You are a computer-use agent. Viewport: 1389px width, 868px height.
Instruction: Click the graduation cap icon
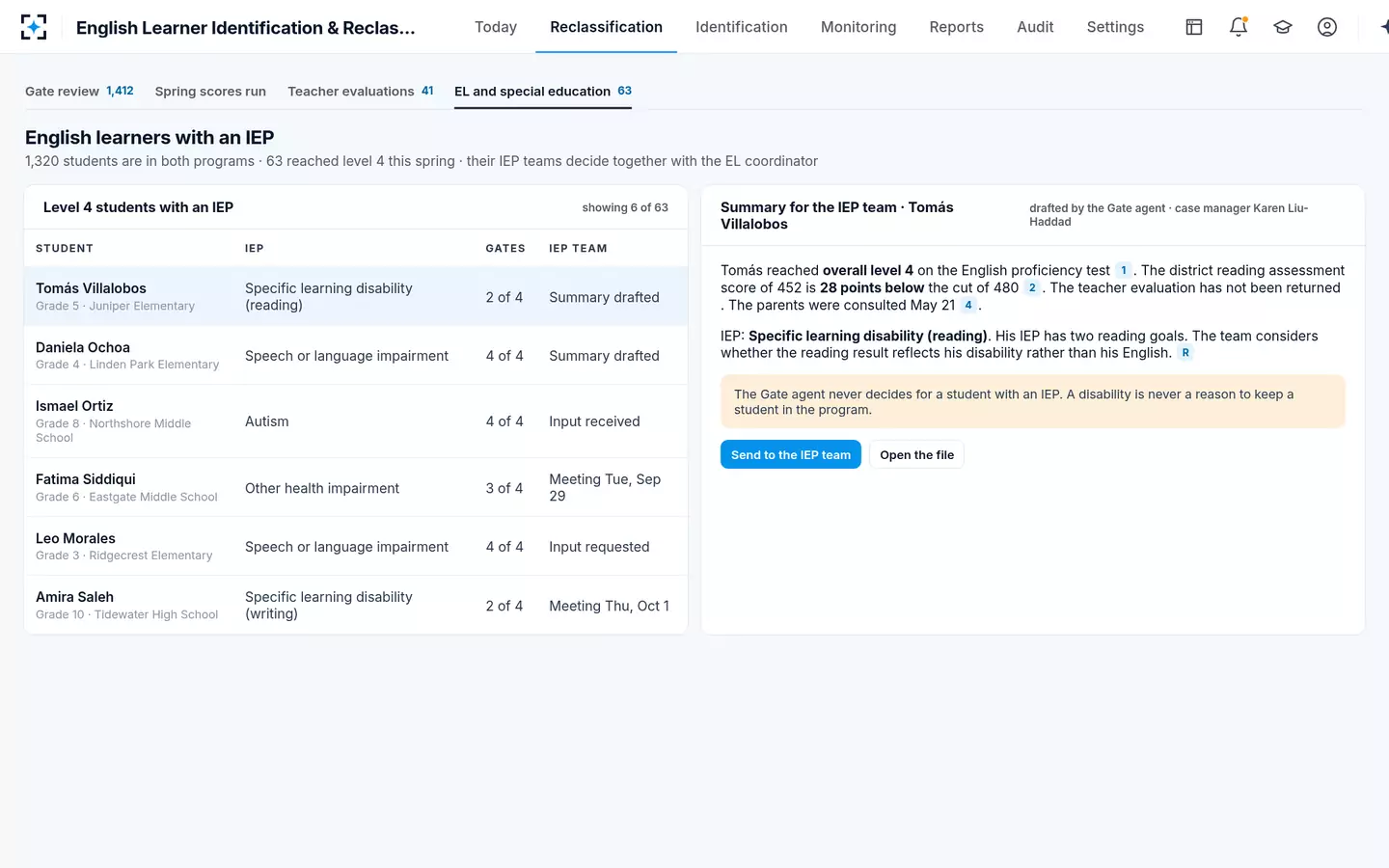coord(1283,27)
